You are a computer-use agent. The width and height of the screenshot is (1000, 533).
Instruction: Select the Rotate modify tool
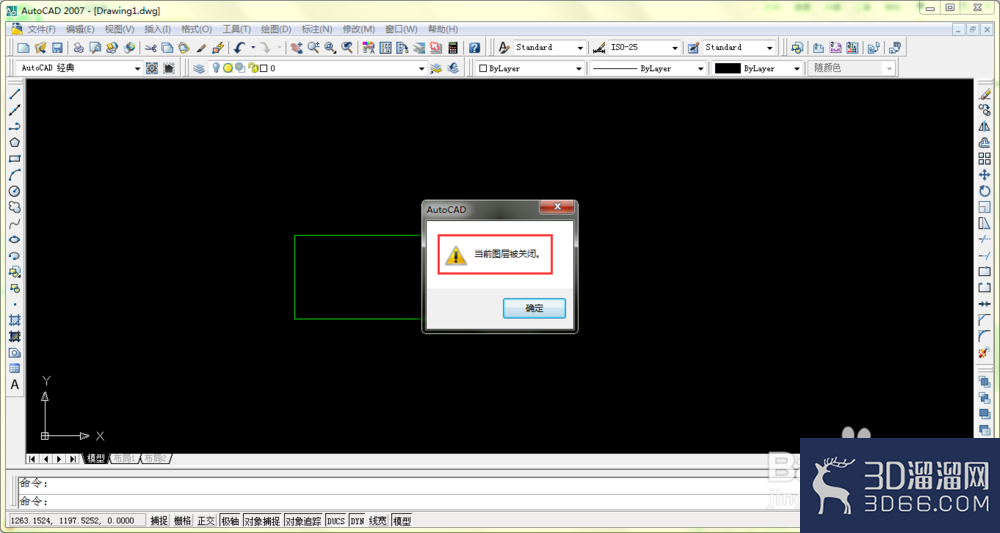click(x=985, y=191)
